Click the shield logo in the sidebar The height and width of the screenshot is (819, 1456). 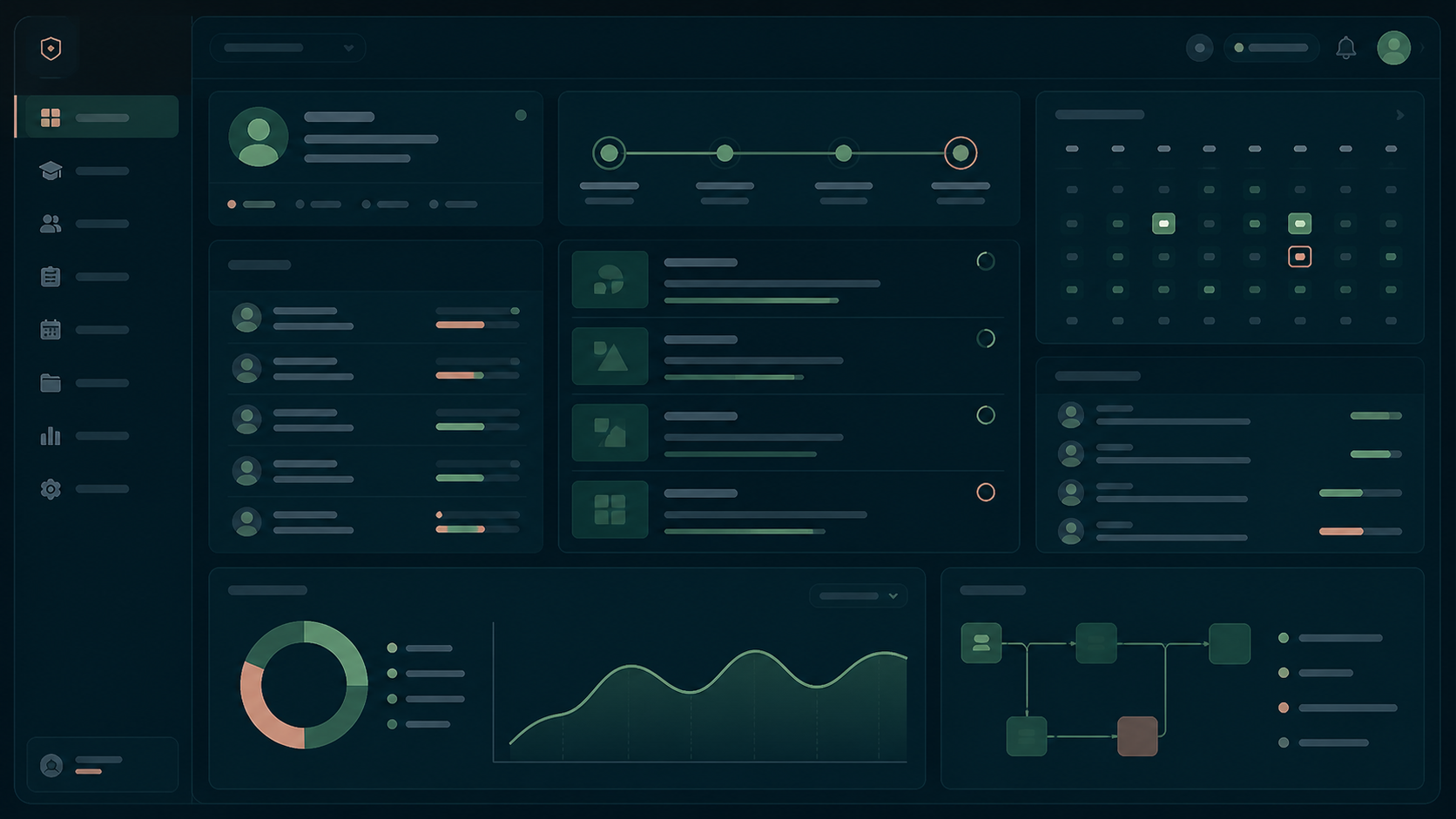51,48
